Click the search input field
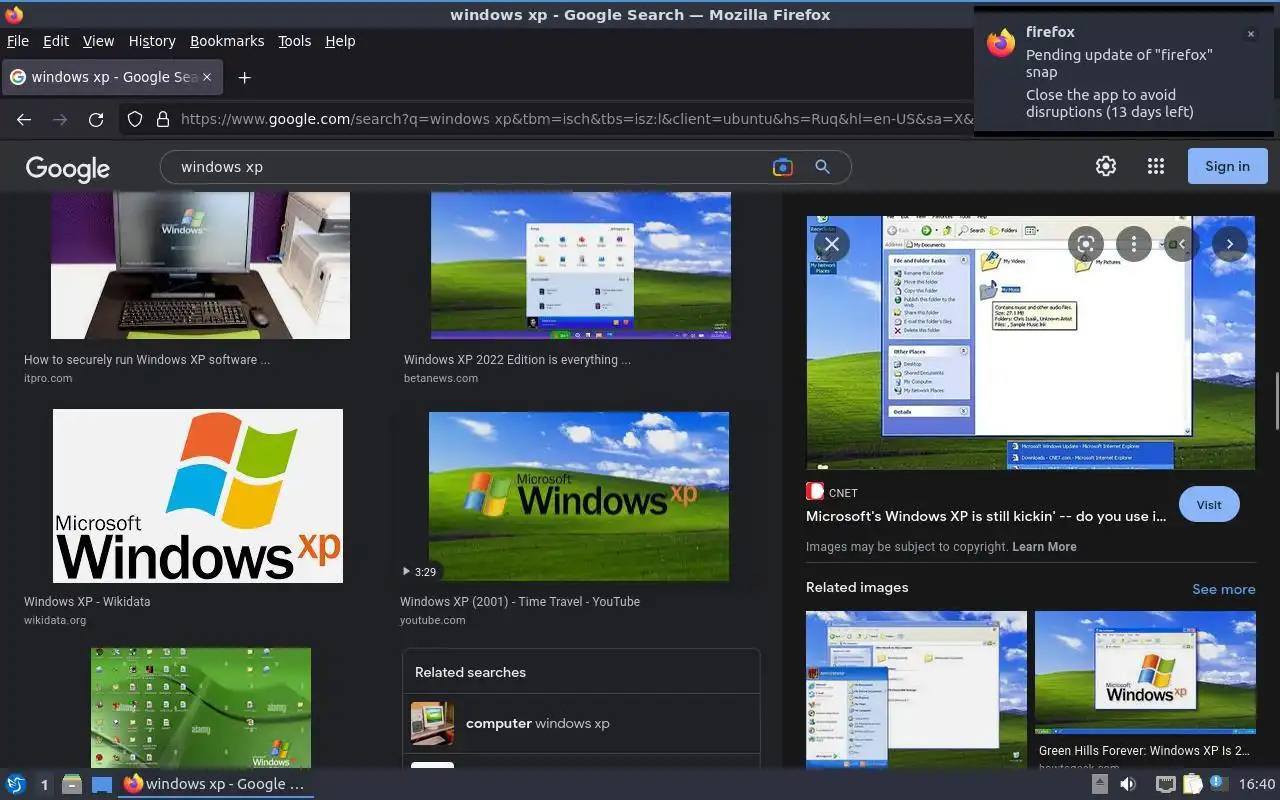This screenshot has width=1280, height=800. (x=470, y=167)
